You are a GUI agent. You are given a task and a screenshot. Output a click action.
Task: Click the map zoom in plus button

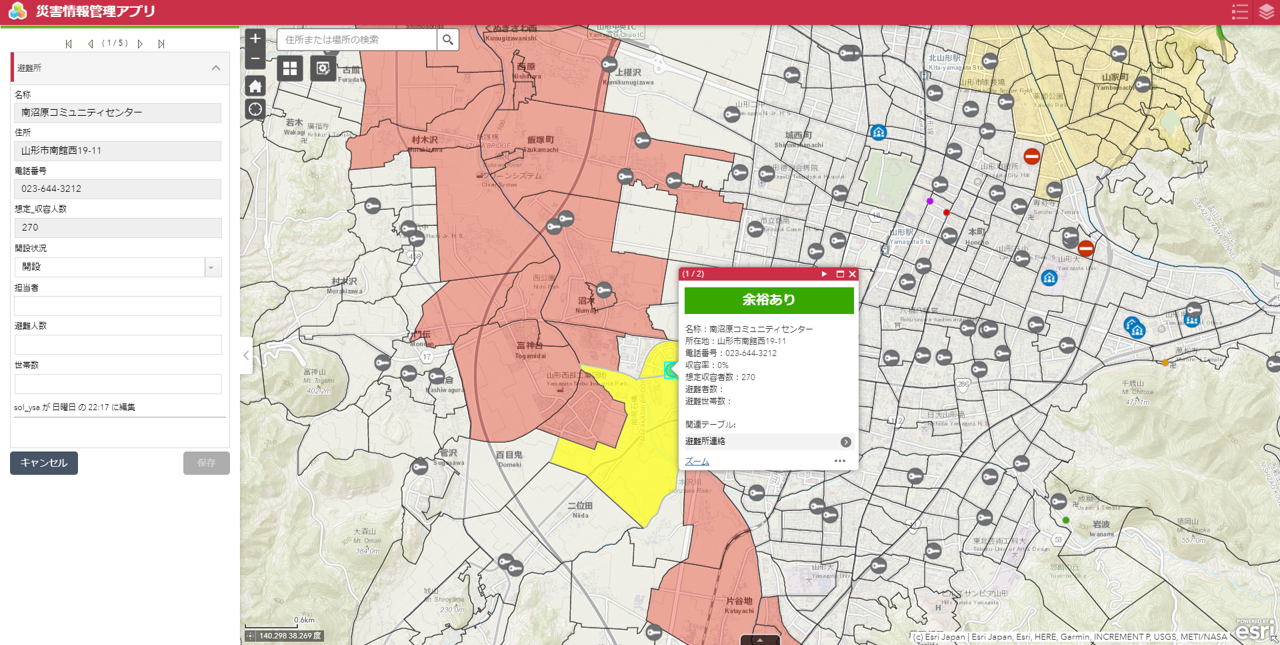[x=255, y=39]
